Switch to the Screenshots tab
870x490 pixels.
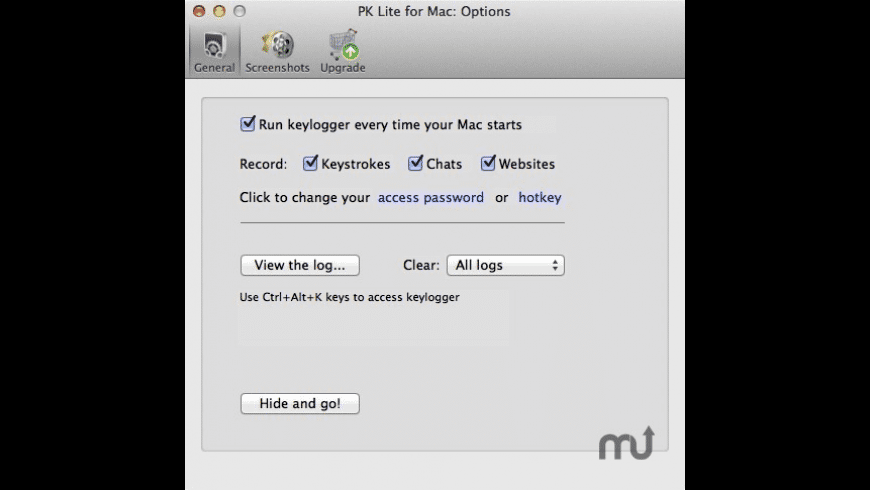pos(277,53)
